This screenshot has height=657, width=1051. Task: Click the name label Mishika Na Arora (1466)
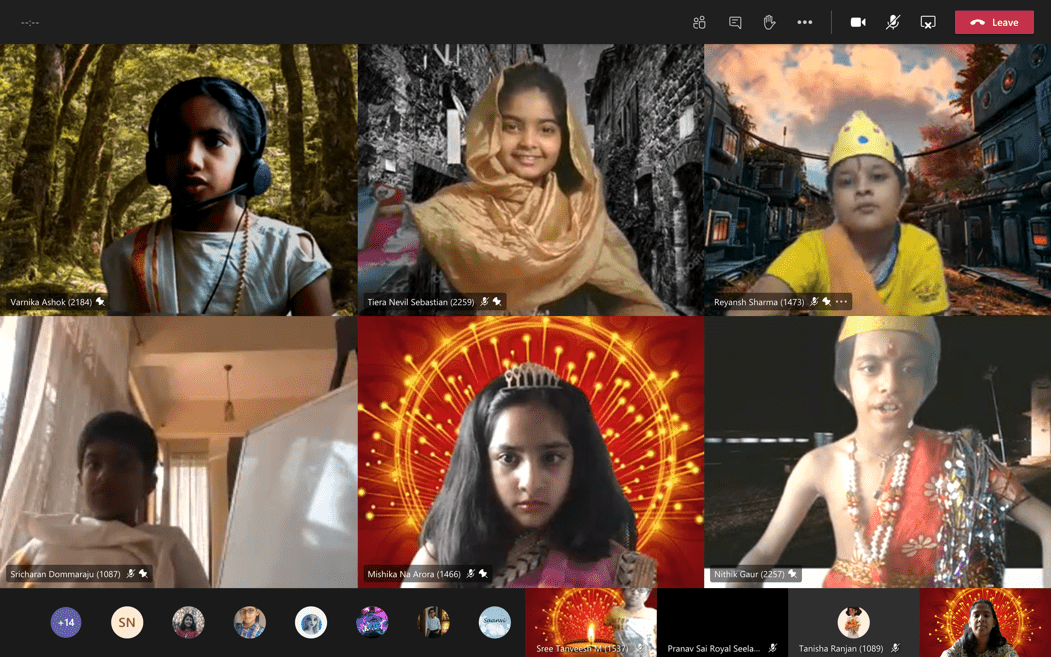click(x=414, y=574)
